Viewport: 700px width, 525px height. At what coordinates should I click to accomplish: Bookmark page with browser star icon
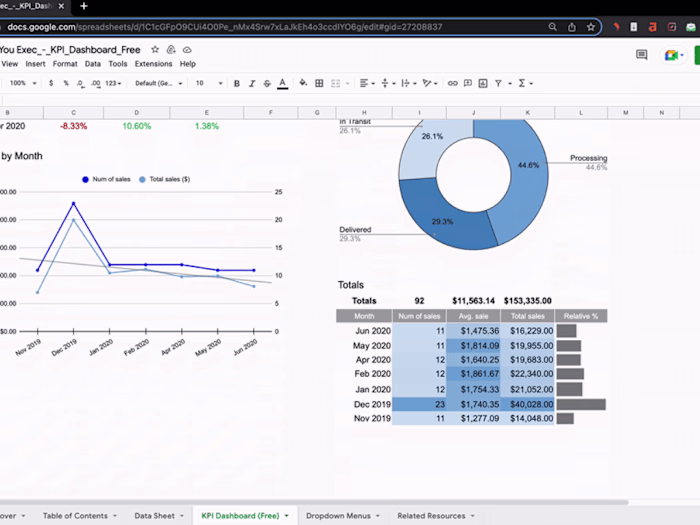591,27
